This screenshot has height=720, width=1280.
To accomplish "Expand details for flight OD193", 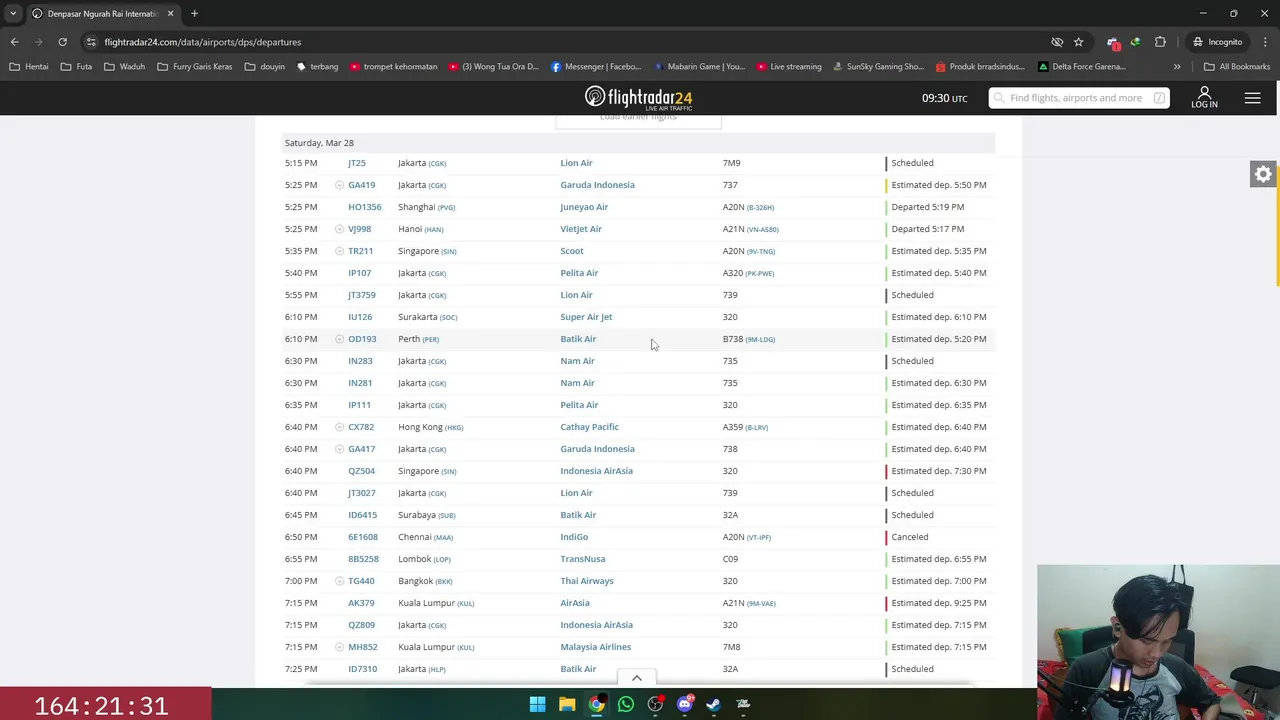I will pos(339,339).
